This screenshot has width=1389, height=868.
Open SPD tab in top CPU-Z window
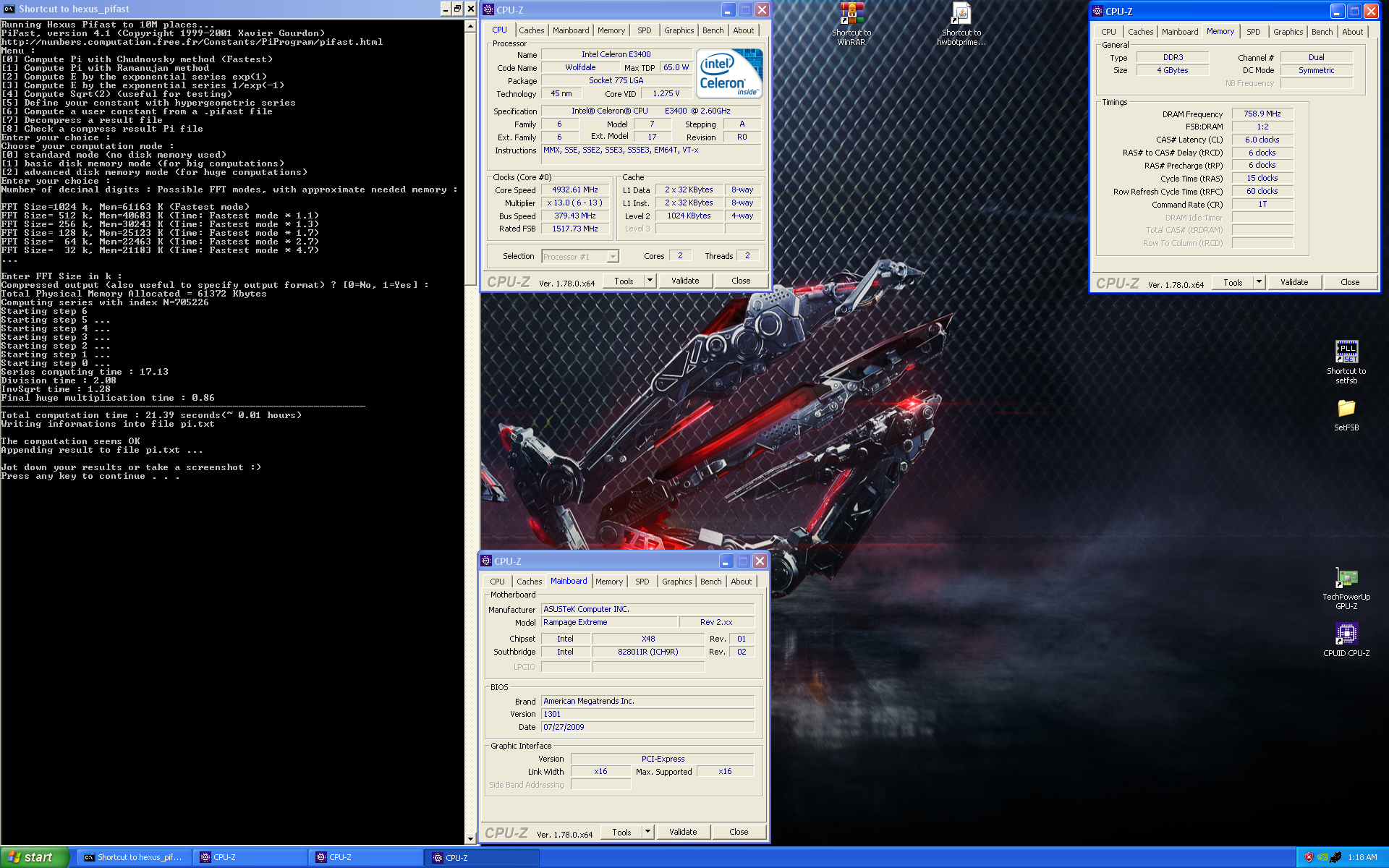tap(645, 30)
